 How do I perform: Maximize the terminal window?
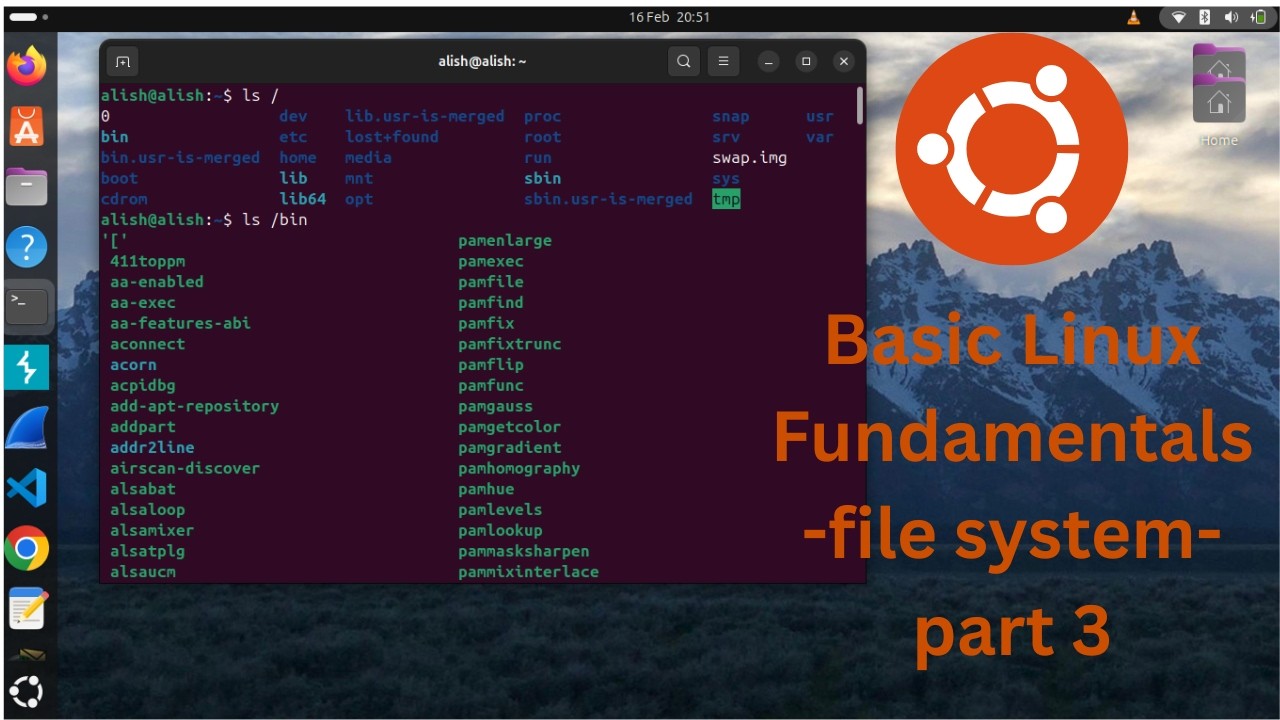[x=806, y=61]
